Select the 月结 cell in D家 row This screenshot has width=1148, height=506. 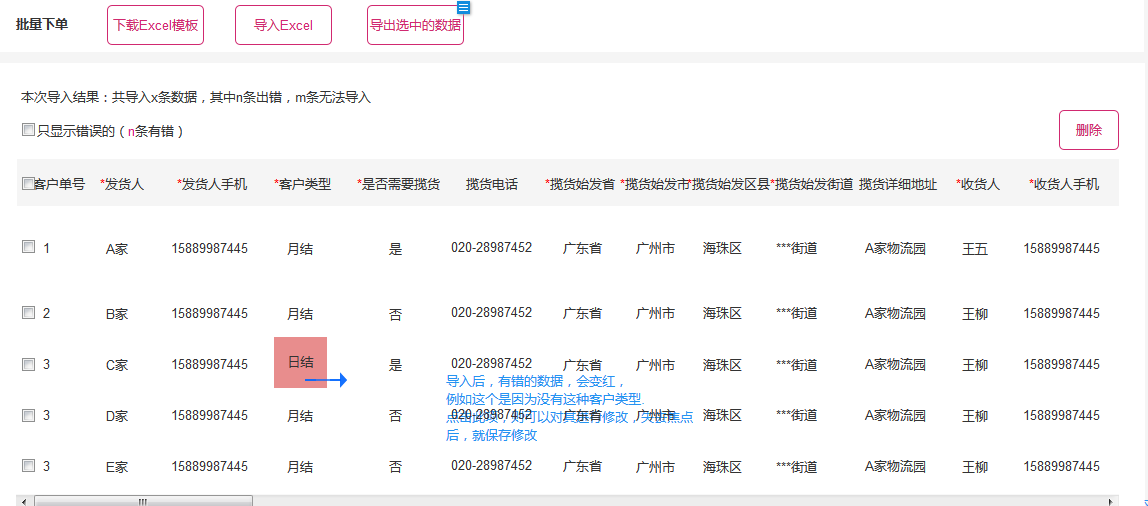tap(300, 415)
